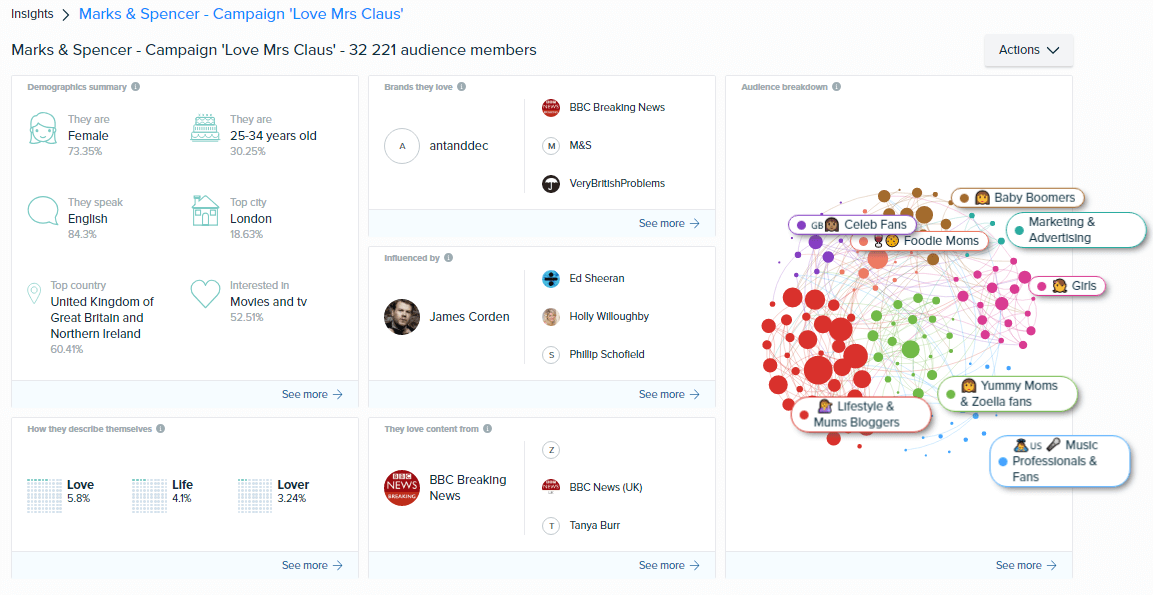Viewport: 1153px width, 595px height.
Task: Show info for They love content from
Action: pos(488,429)
